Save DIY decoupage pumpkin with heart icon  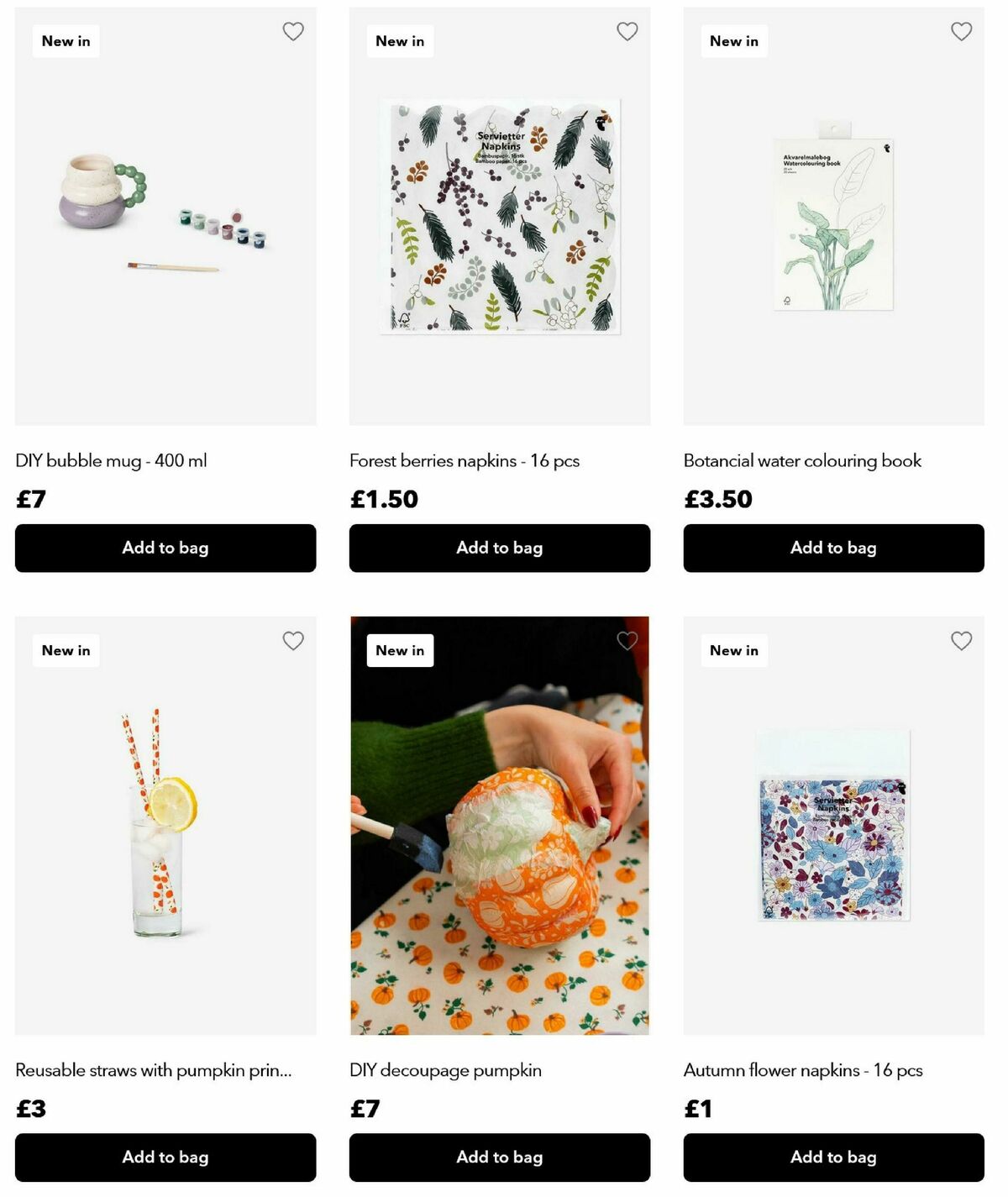(x=627, y=641)
